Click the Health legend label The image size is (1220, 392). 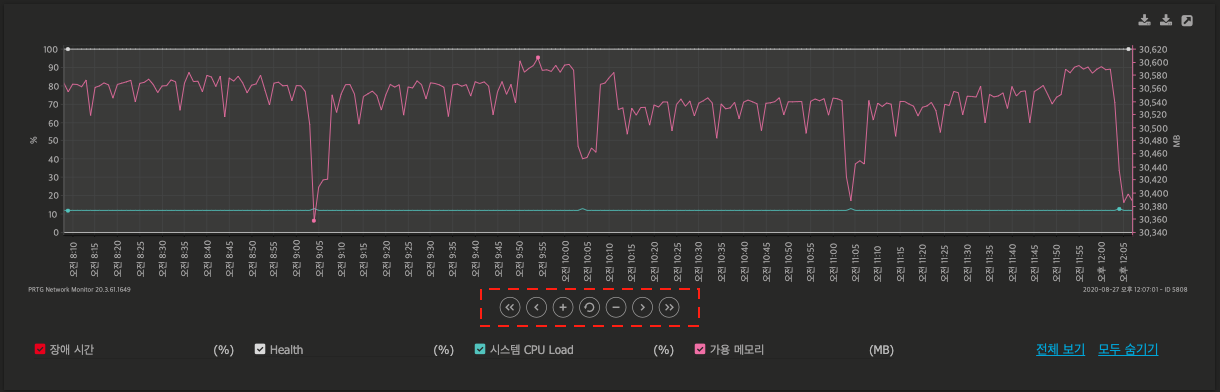click(286, 350)
